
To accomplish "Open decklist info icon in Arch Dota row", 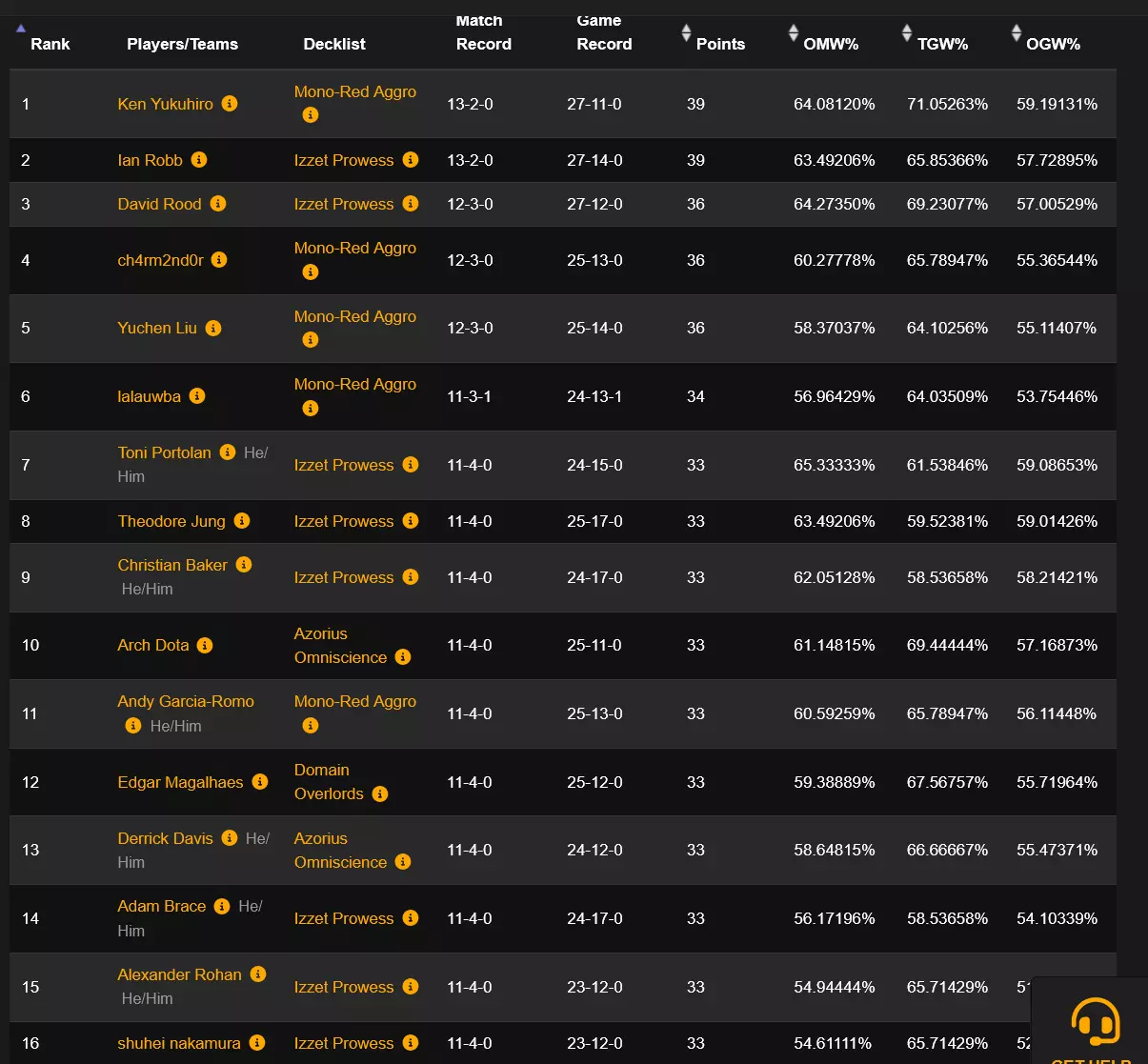I will pos(403,656).
